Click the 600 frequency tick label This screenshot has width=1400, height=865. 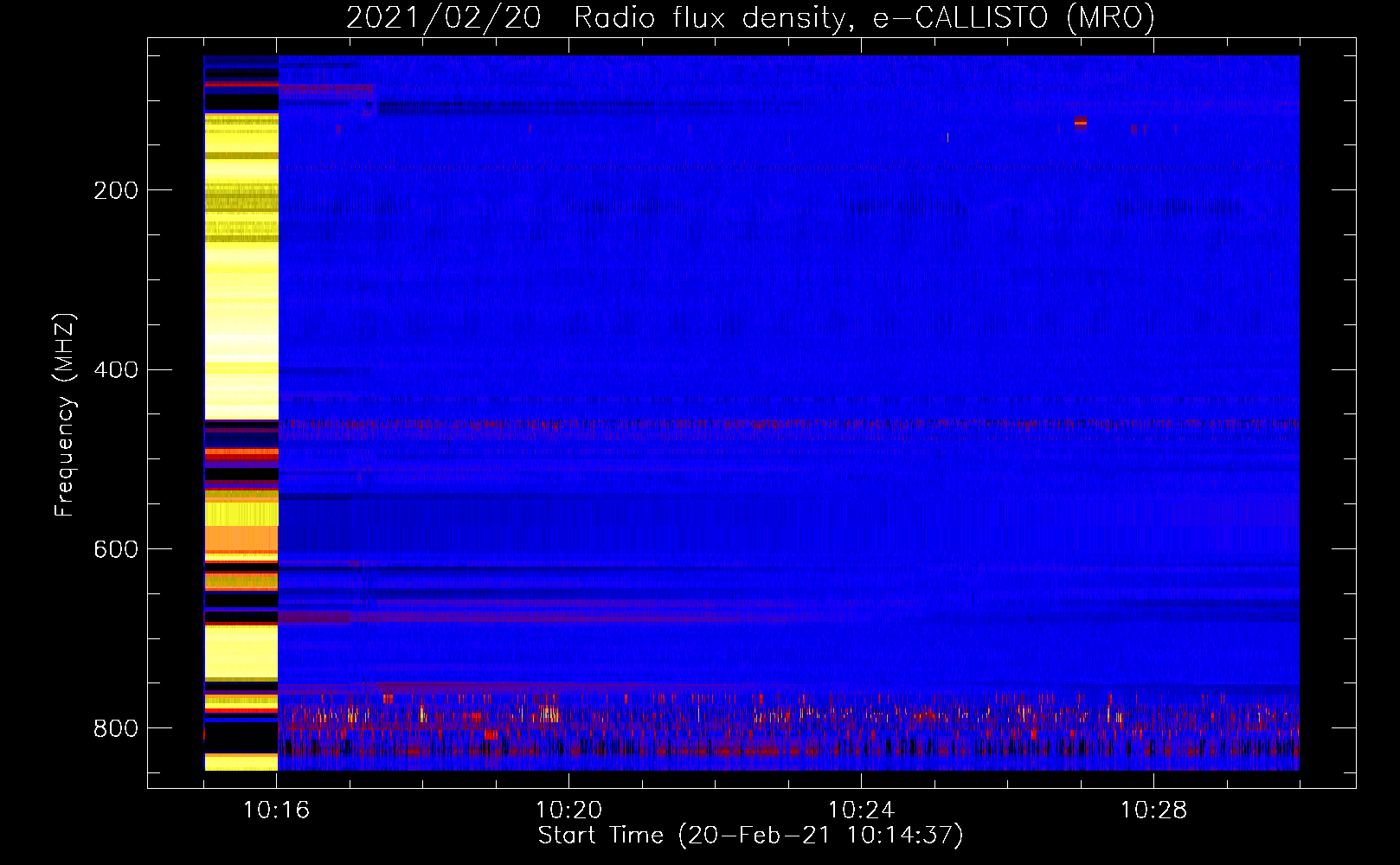[x=116, y=550]
